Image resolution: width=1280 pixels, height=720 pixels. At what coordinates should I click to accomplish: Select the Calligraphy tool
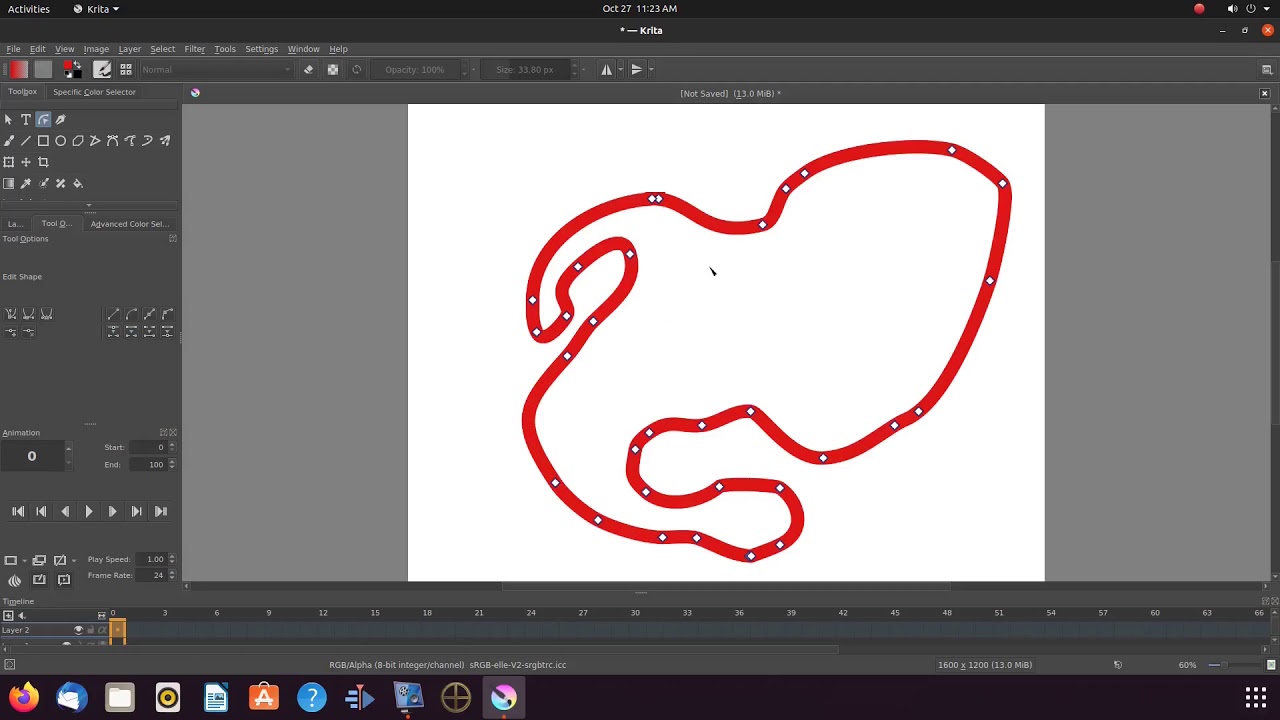click(x=60, y=119)
